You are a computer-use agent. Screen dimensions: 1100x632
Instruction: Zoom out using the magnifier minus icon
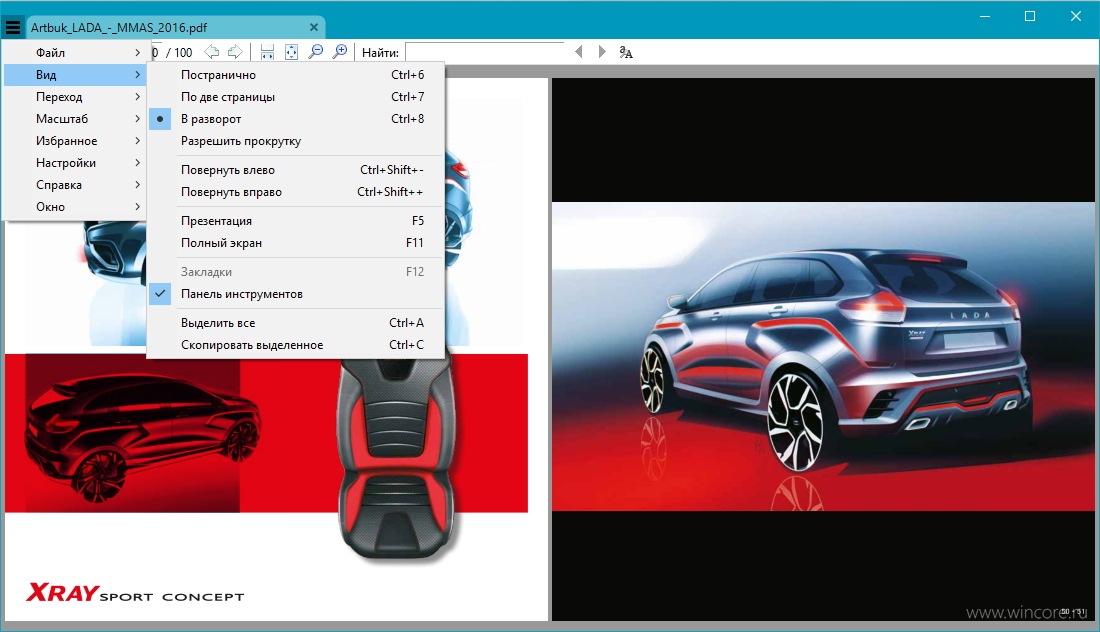(316, 52)
